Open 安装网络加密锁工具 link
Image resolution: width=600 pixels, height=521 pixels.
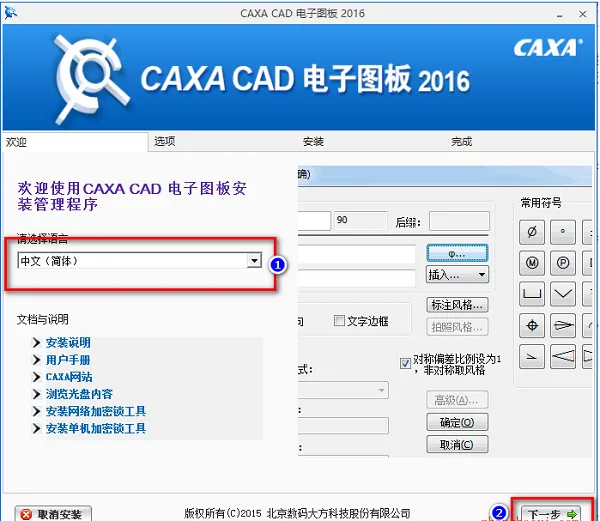[x=96, y=411]
